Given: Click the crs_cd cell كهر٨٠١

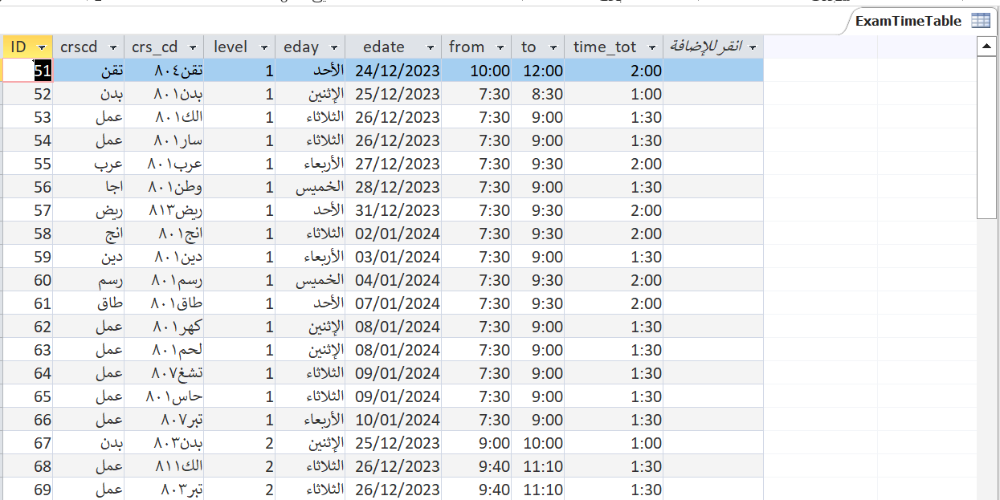Looking at the screenshot, I should 165,327.
